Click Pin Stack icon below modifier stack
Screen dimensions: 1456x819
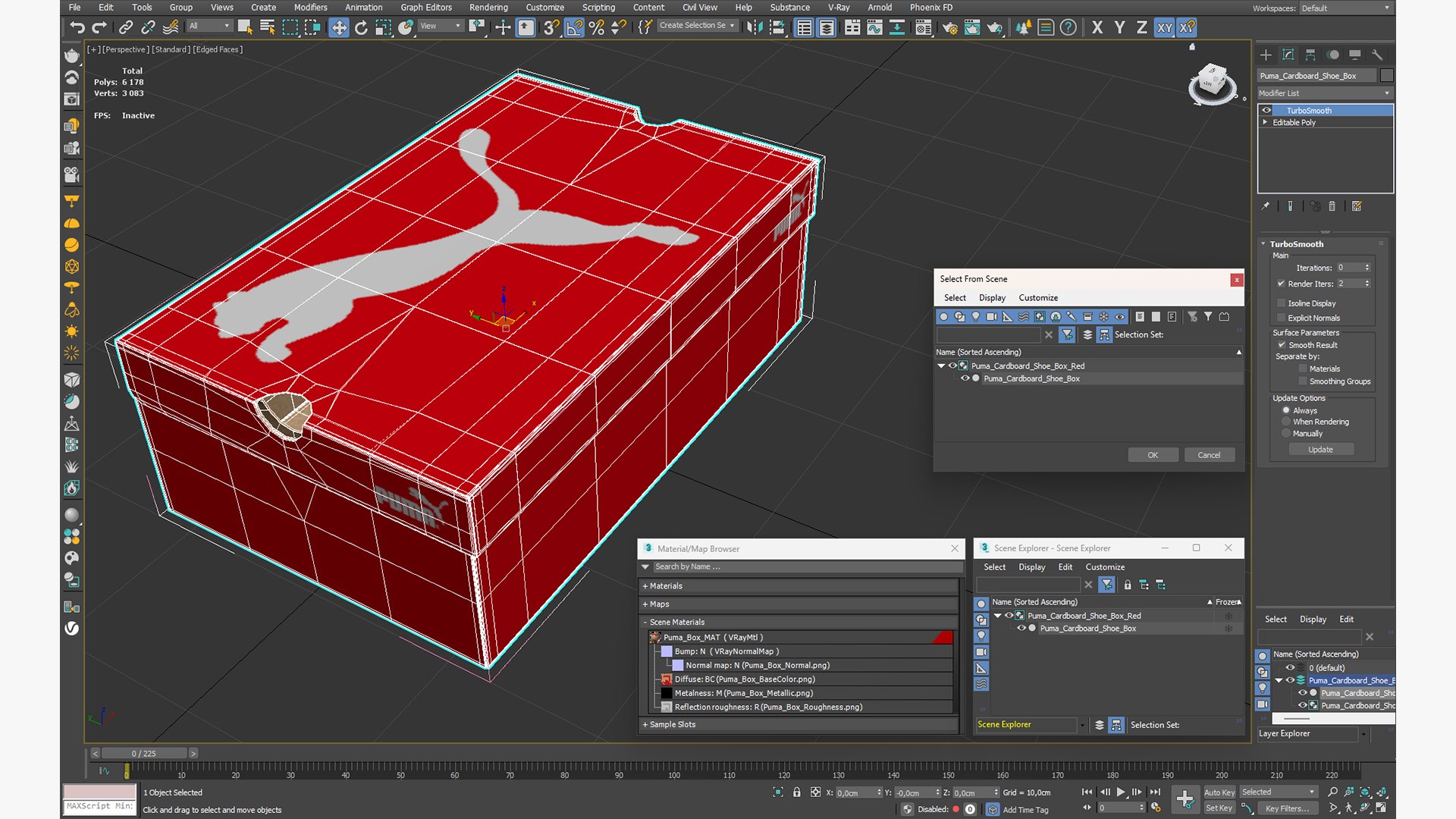[1265, 206]
